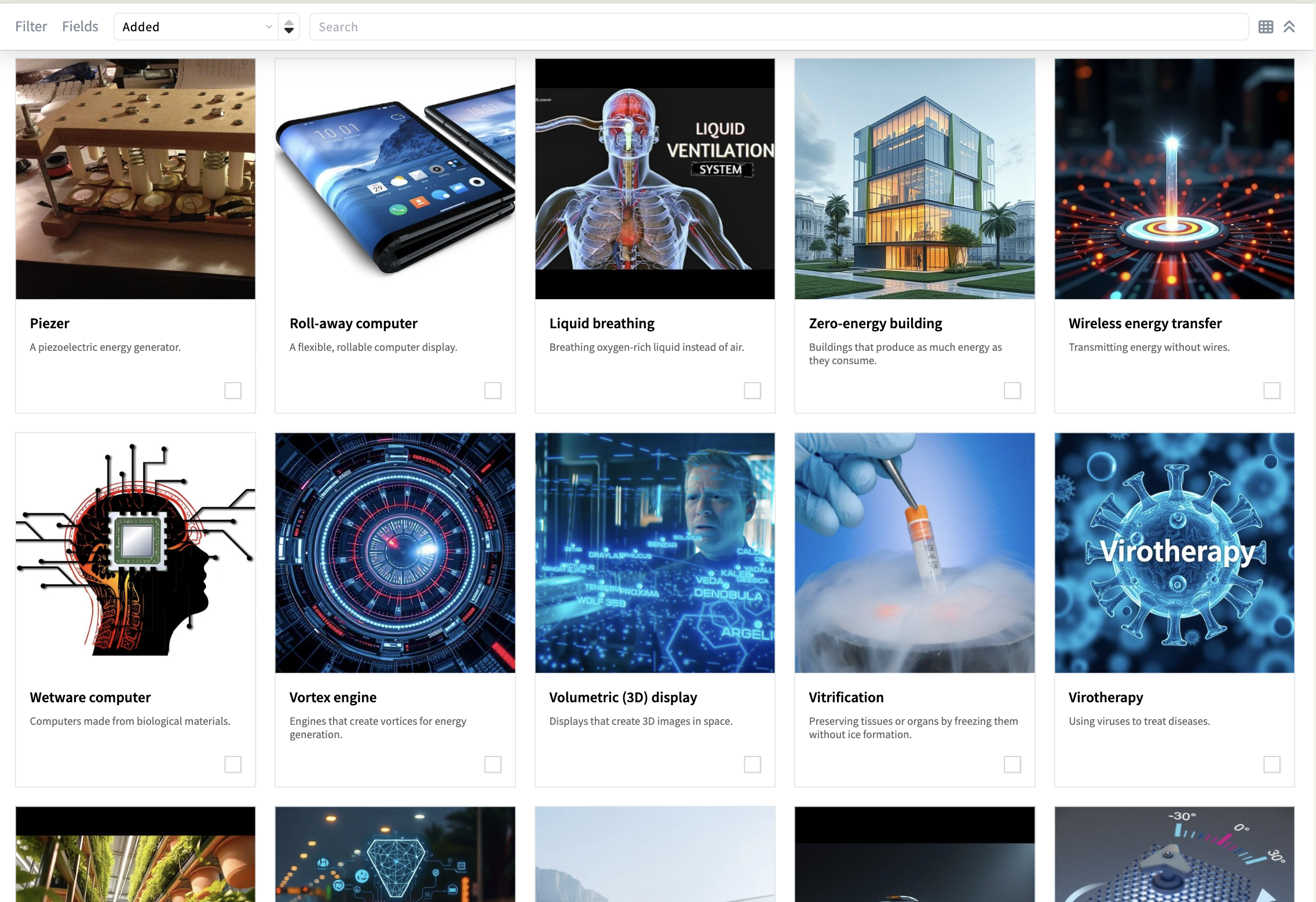Click 'A piezoelectric energy generator.' description

(x=105, y=347)
